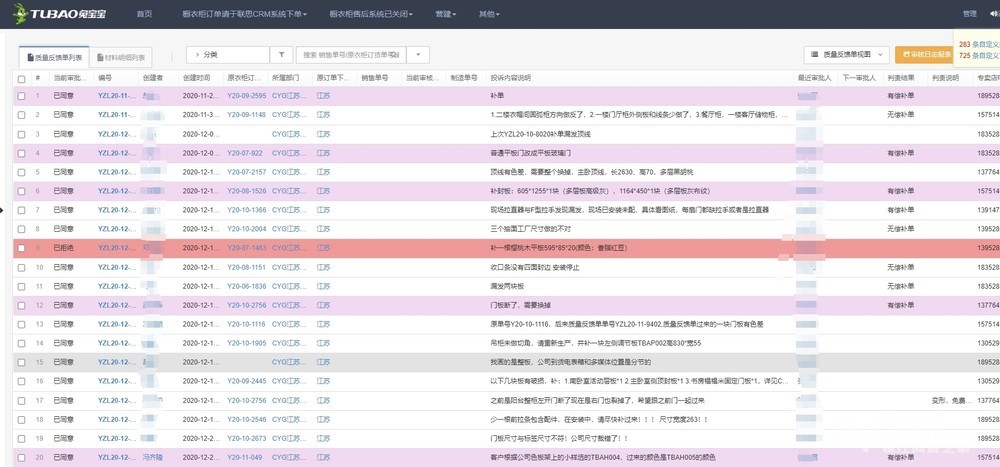Image resolution: width=1000 pixels, height=467 pixels.
Task: Click the list icon in 质量反馈单视图 selector
Action: [814, 55]
